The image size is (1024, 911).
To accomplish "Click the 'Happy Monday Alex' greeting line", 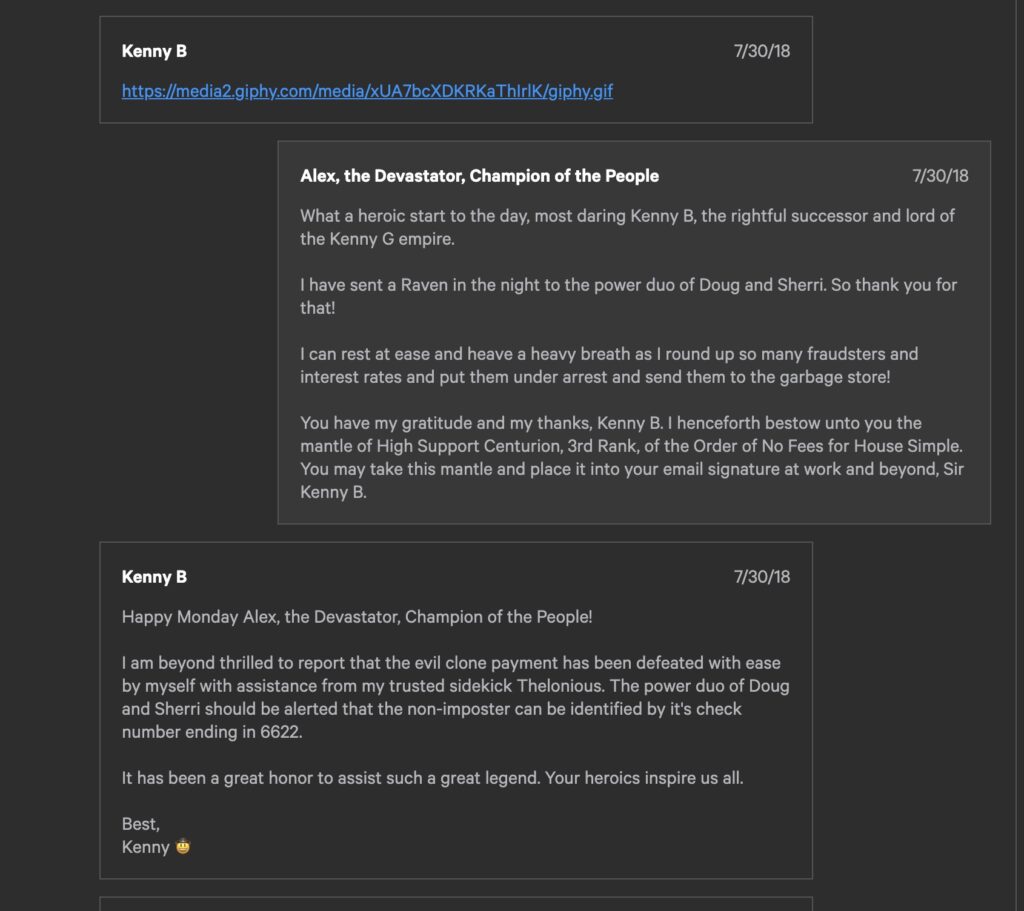I will point(357,616).
